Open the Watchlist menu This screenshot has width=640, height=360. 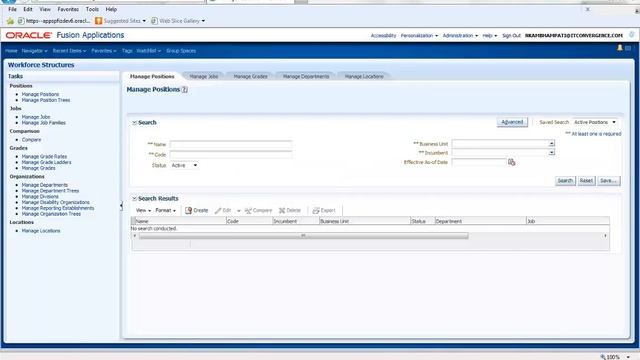tap(149, 51)
